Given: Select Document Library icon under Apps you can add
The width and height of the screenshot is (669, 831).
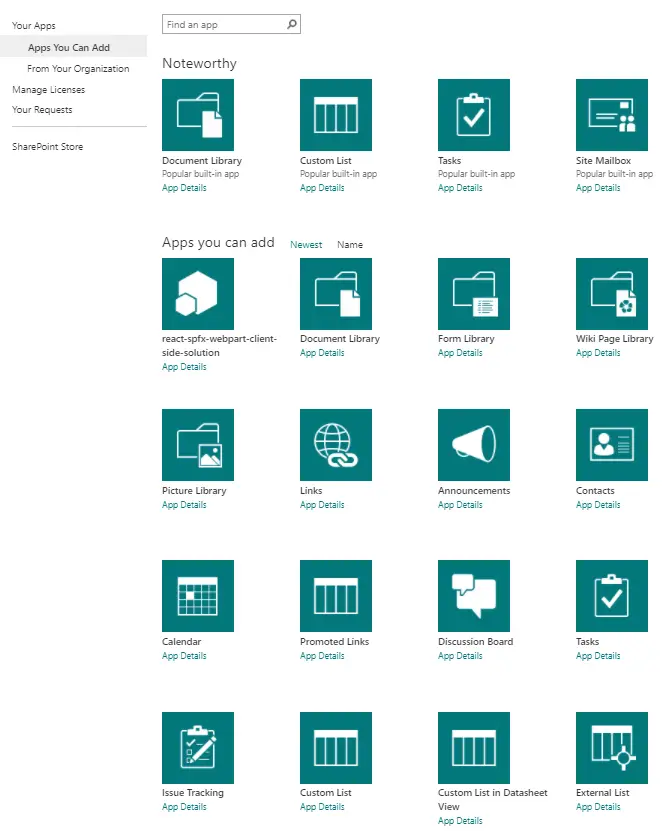Looking at the screenshot, I should coord(336,294).
